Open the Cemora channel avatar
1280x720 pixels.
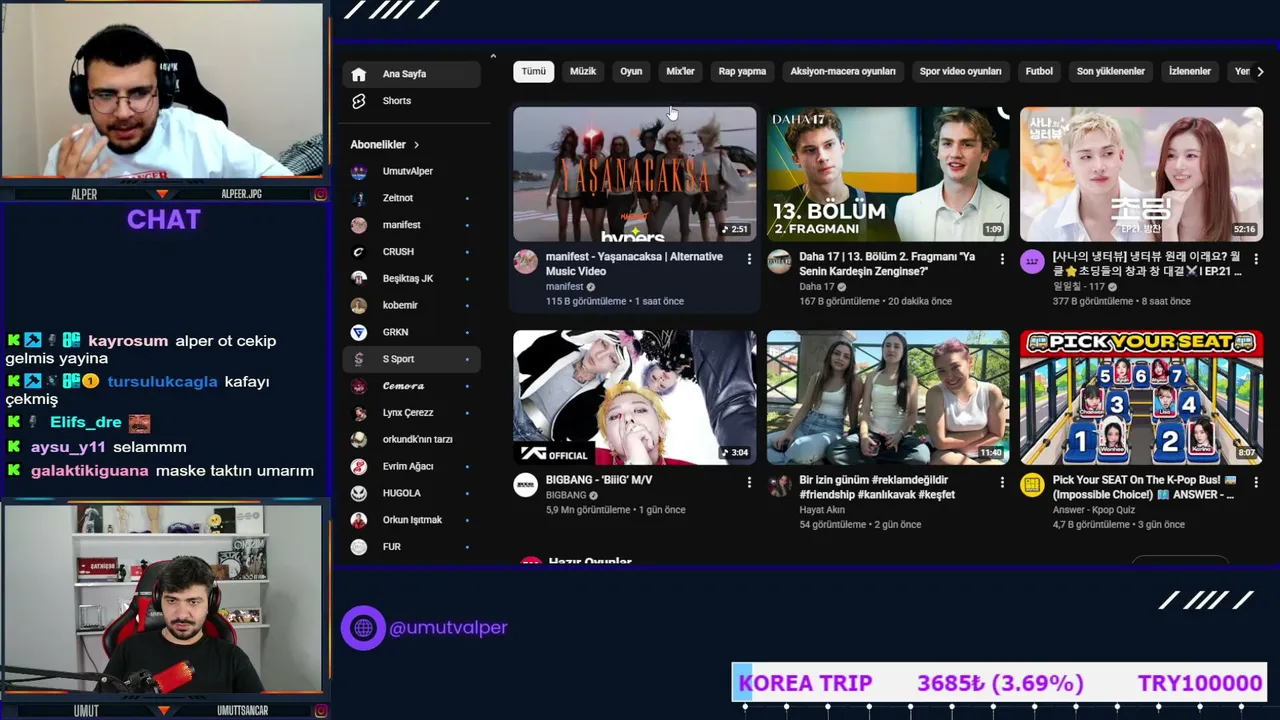359,386
